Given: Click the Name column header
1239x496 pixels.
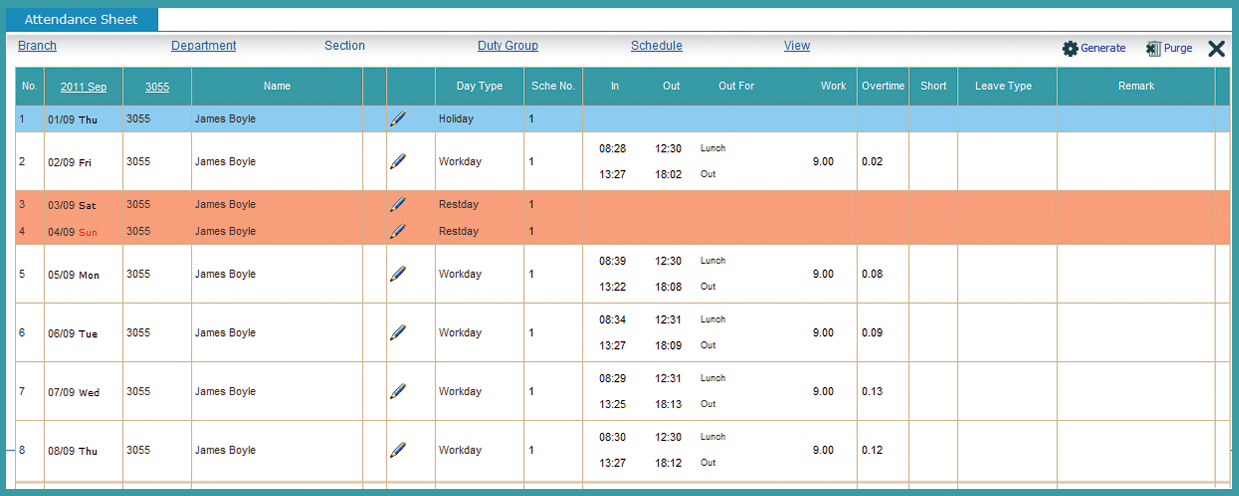Looking at the screenshot, I should pyautogui.click(x=277, y=86).
